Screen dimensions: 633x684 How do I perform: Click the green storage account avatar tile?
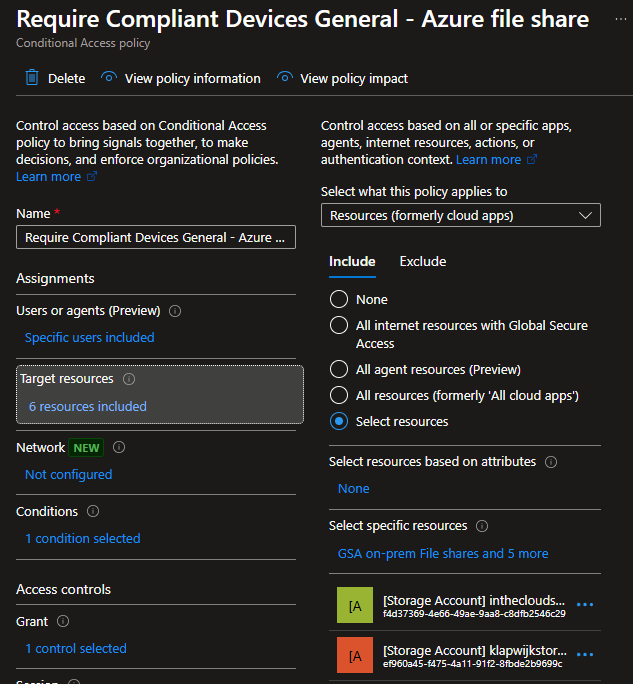click(x=354, y=606)
